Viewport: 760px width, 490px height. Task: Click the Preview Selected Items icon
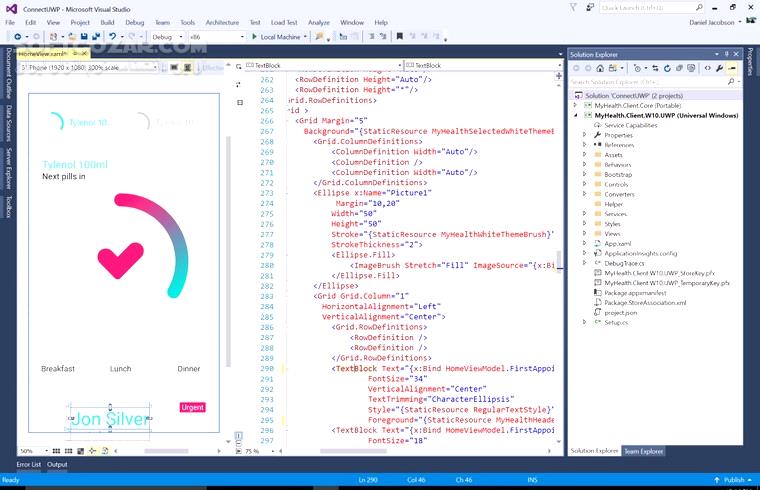coord(732,68)
